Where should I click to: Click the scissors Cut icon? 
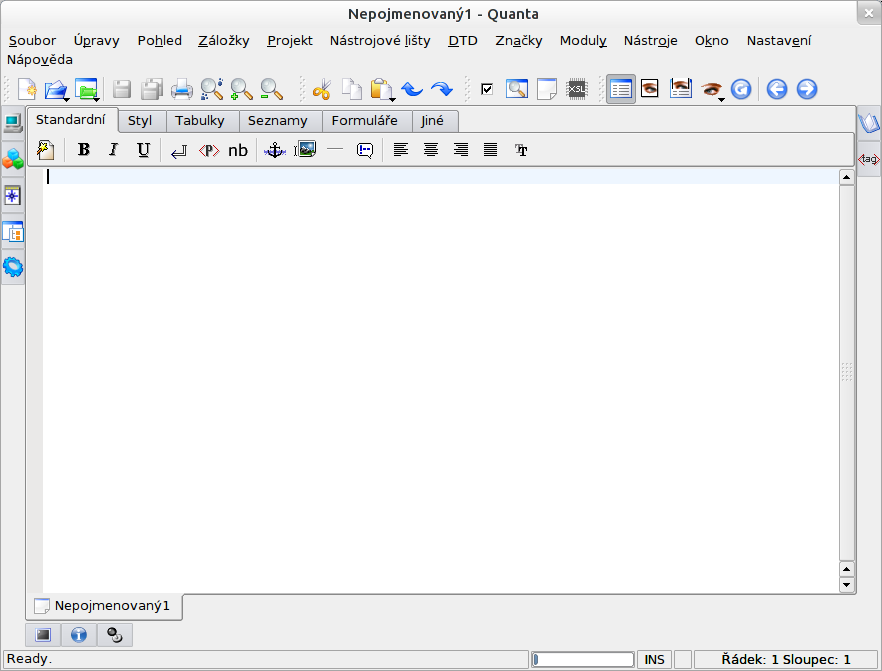321,89
